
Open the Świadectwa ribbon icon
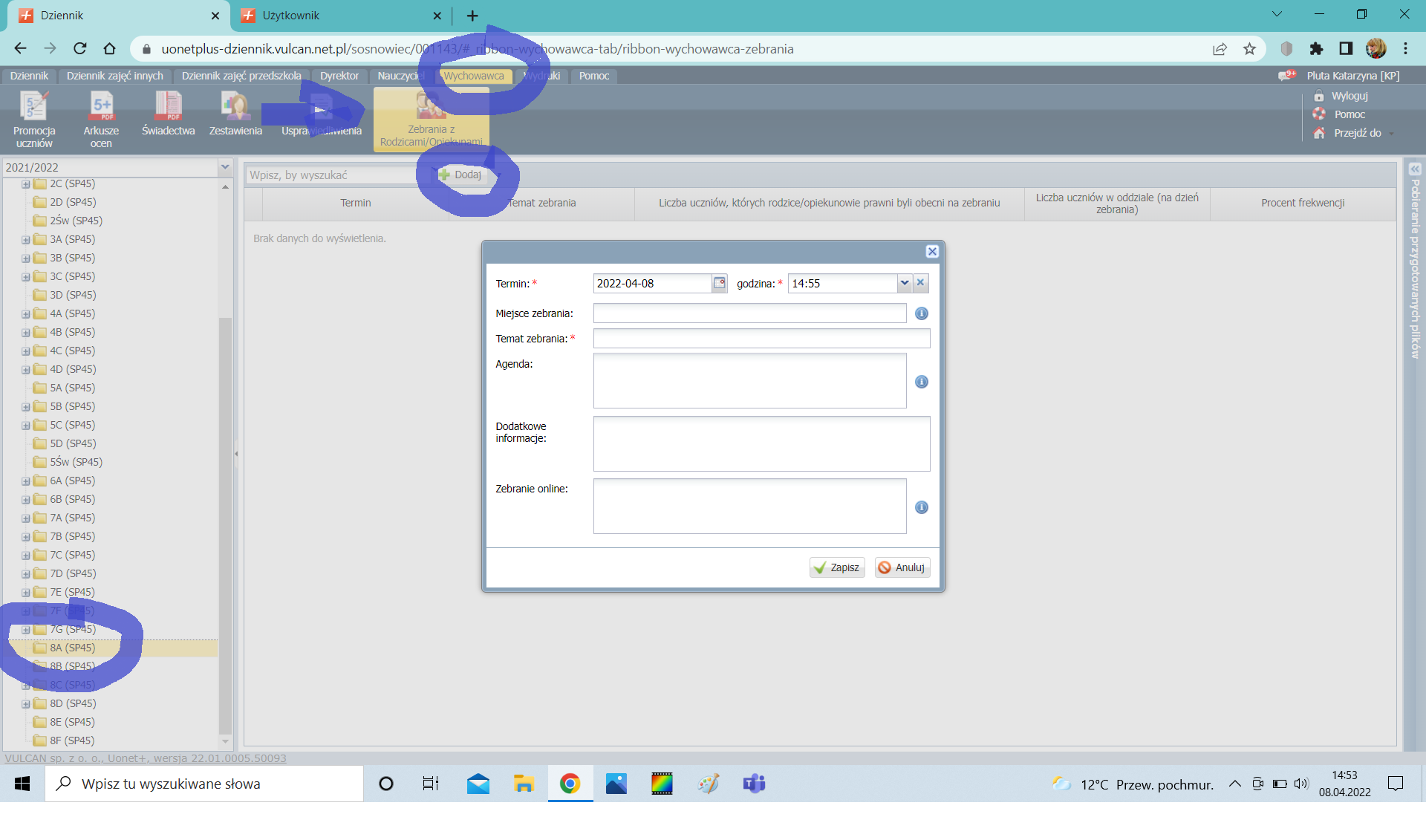click(169, 106)
